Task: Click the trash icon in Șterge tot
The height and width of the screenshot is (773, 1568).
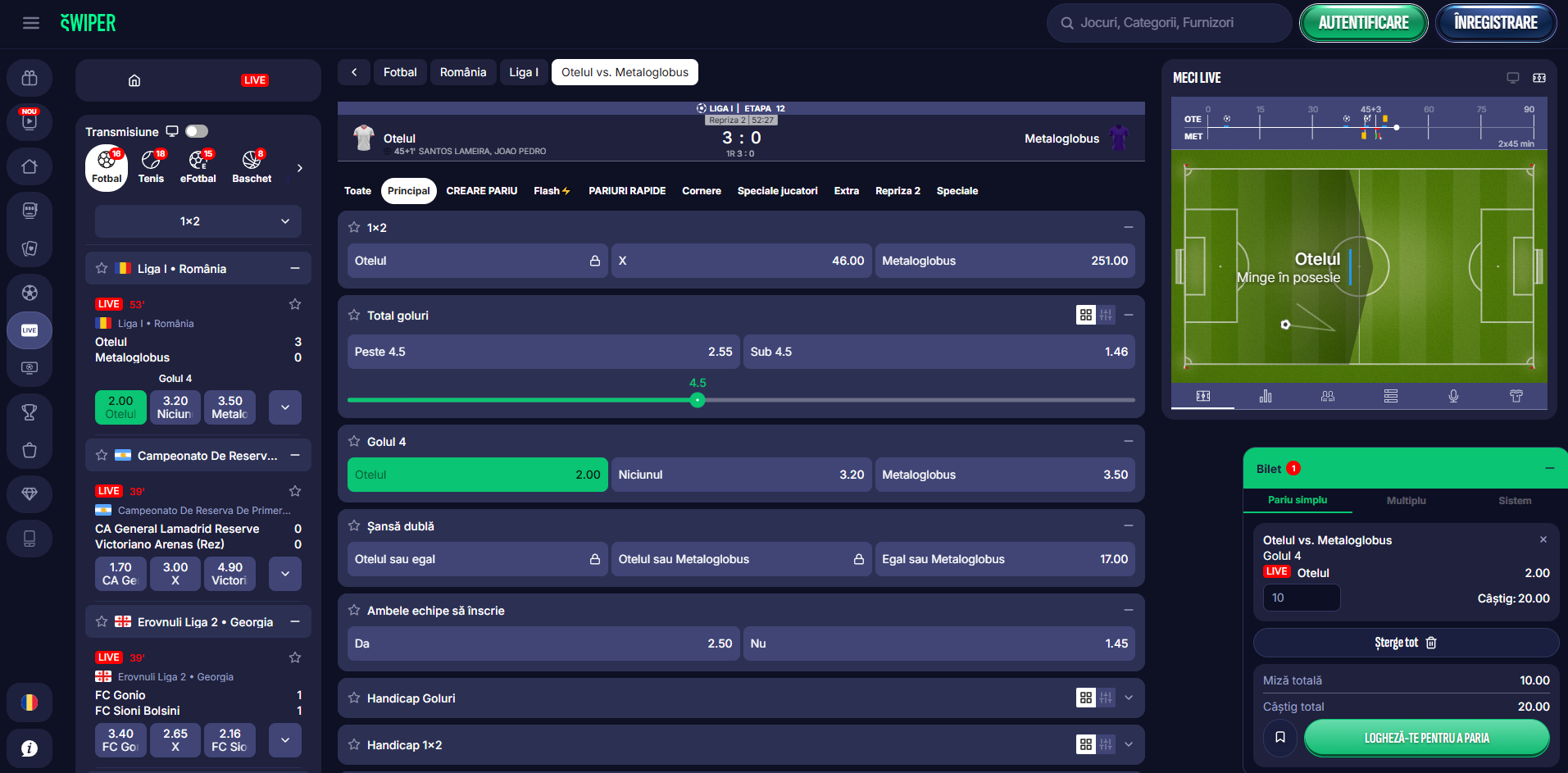Action: [1431, 643]
